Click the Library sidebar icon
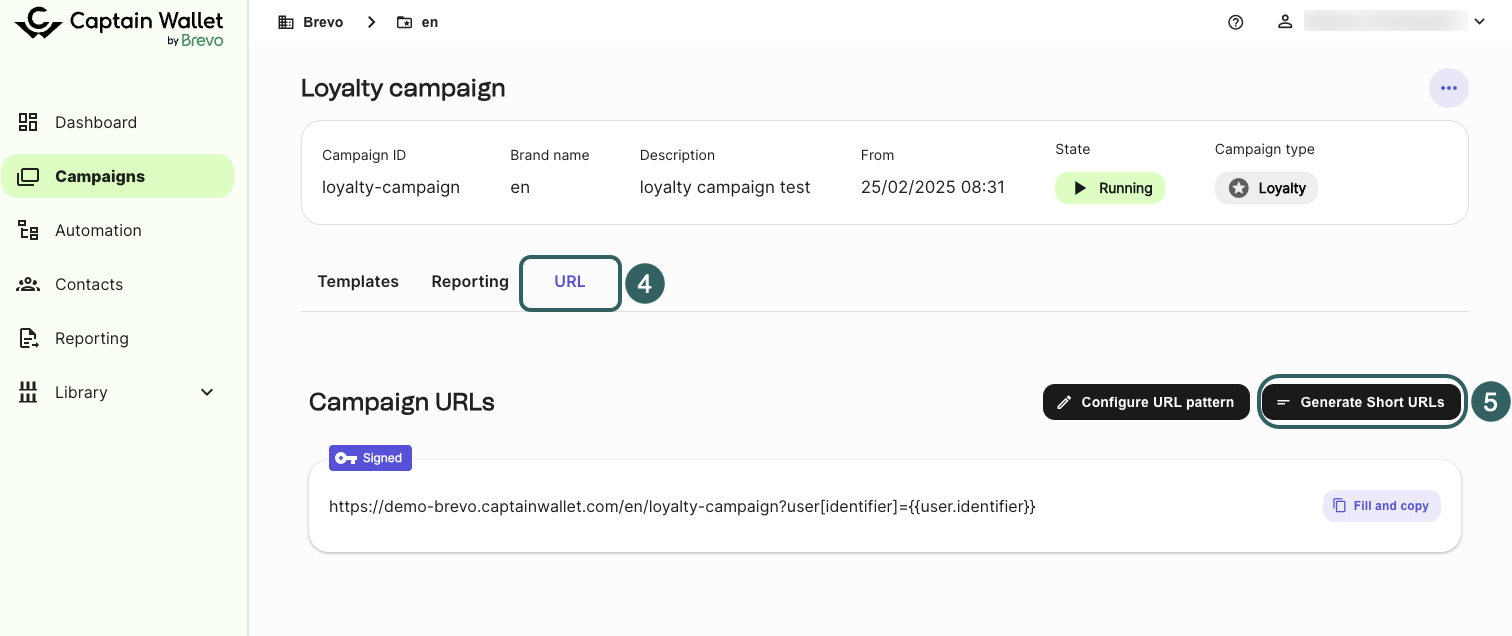The image size is (1512, 636). pos(28,392)
